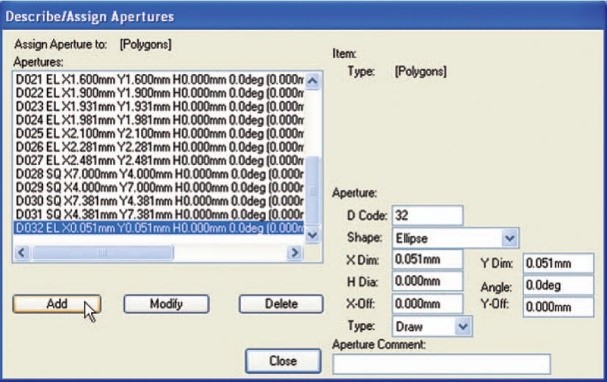Click the H Dia input field
The image size is (607, 382).
pos(427,281)
